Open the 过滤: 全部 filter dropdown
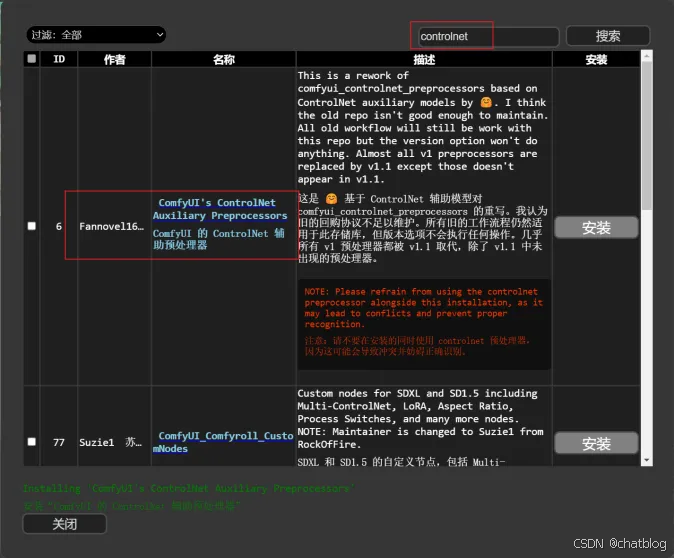The height and width of the screenshot is (558, 674). [x=96, y=35]
